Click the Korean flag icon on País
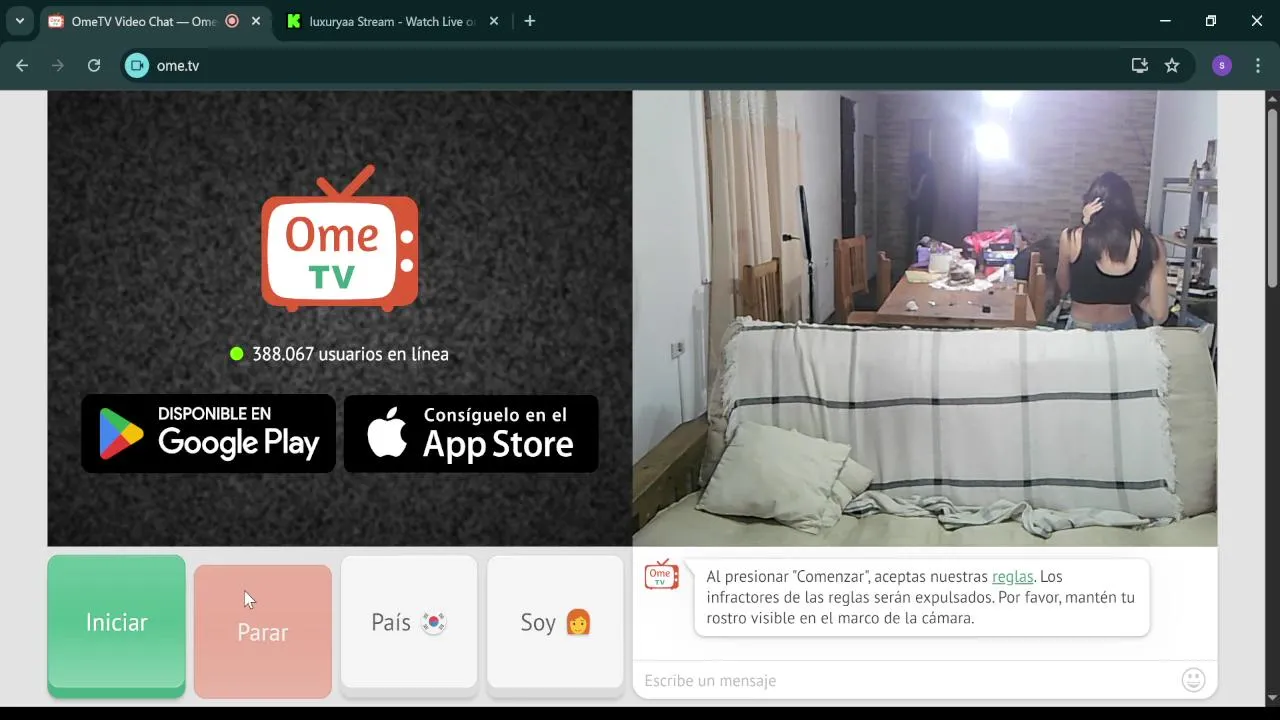Viewport: 1280px width, 720px height. pyautogui.click(x=433, y=623)
